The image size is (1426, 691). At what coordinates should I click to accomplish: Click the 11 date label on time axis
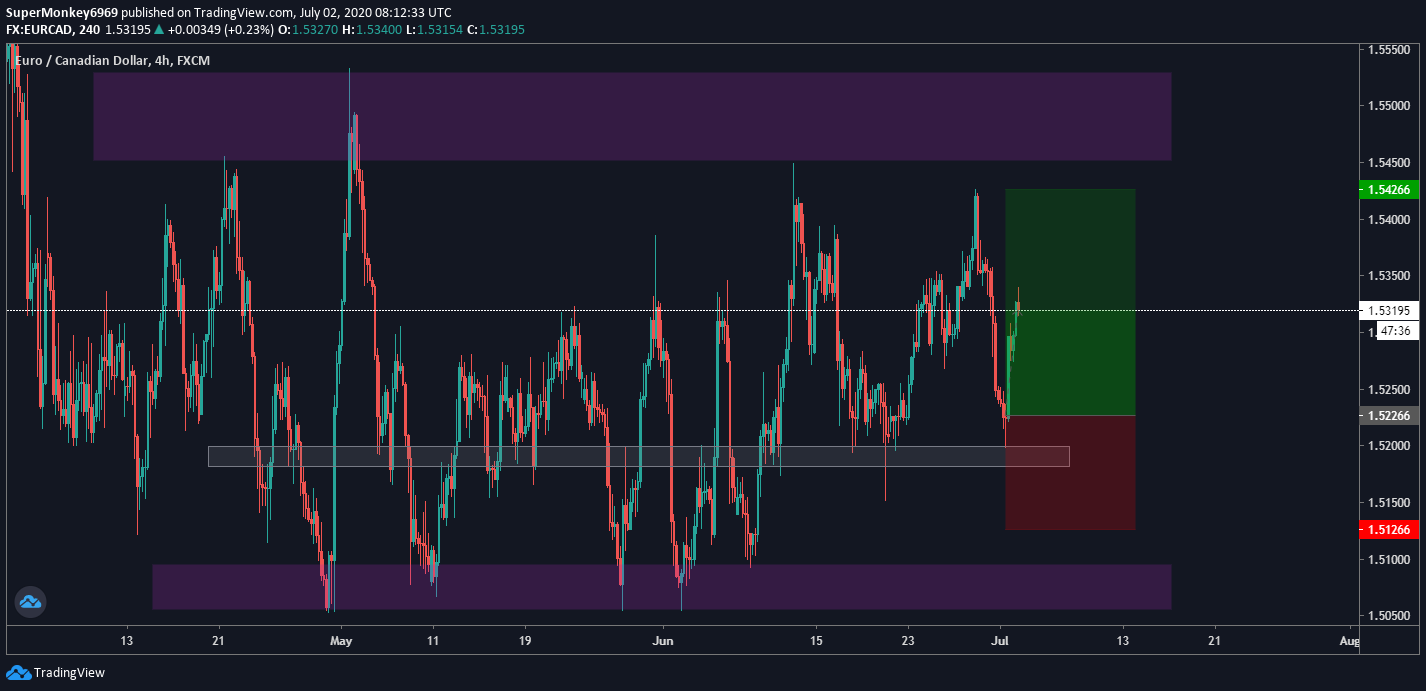pos(433,640)
